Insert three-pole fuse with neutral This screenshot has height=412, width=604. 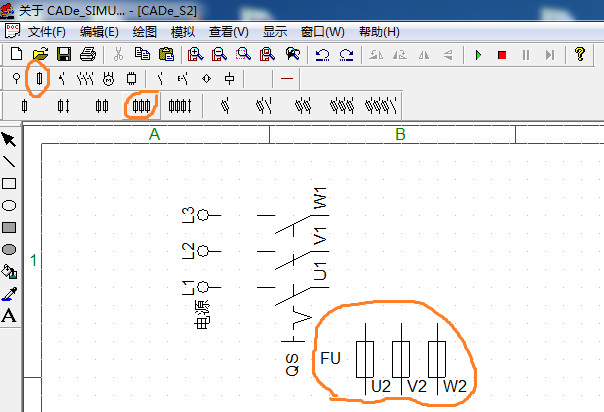click(180, 106)
